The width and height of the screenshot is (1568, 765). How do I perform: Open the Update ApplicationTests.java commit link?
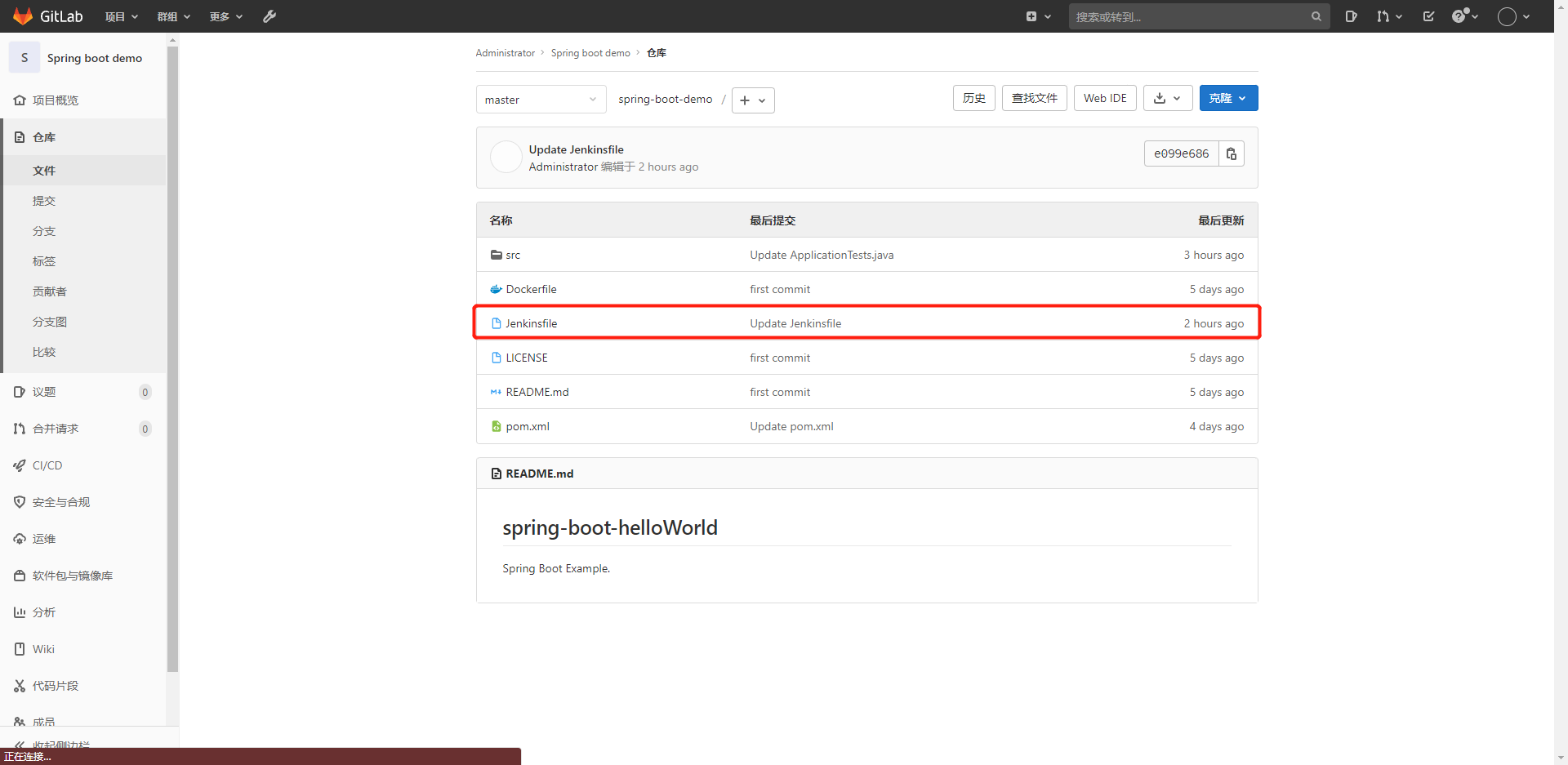point(822,255)
